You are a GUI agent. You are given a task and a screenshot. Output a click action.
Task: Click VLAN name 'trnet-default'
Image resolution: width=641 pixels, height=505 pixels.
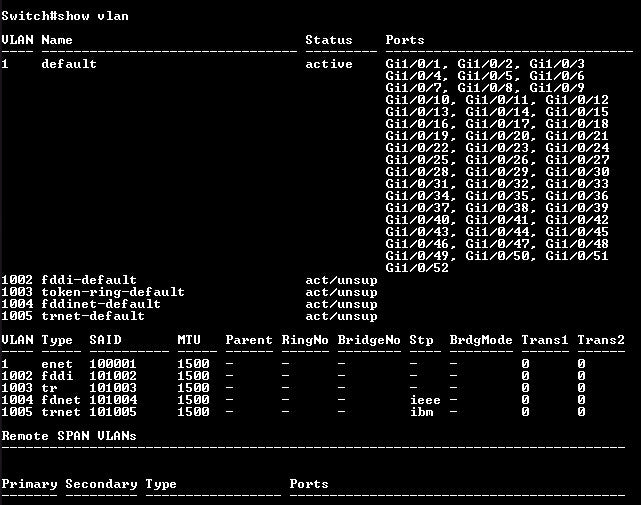[93, 316]
